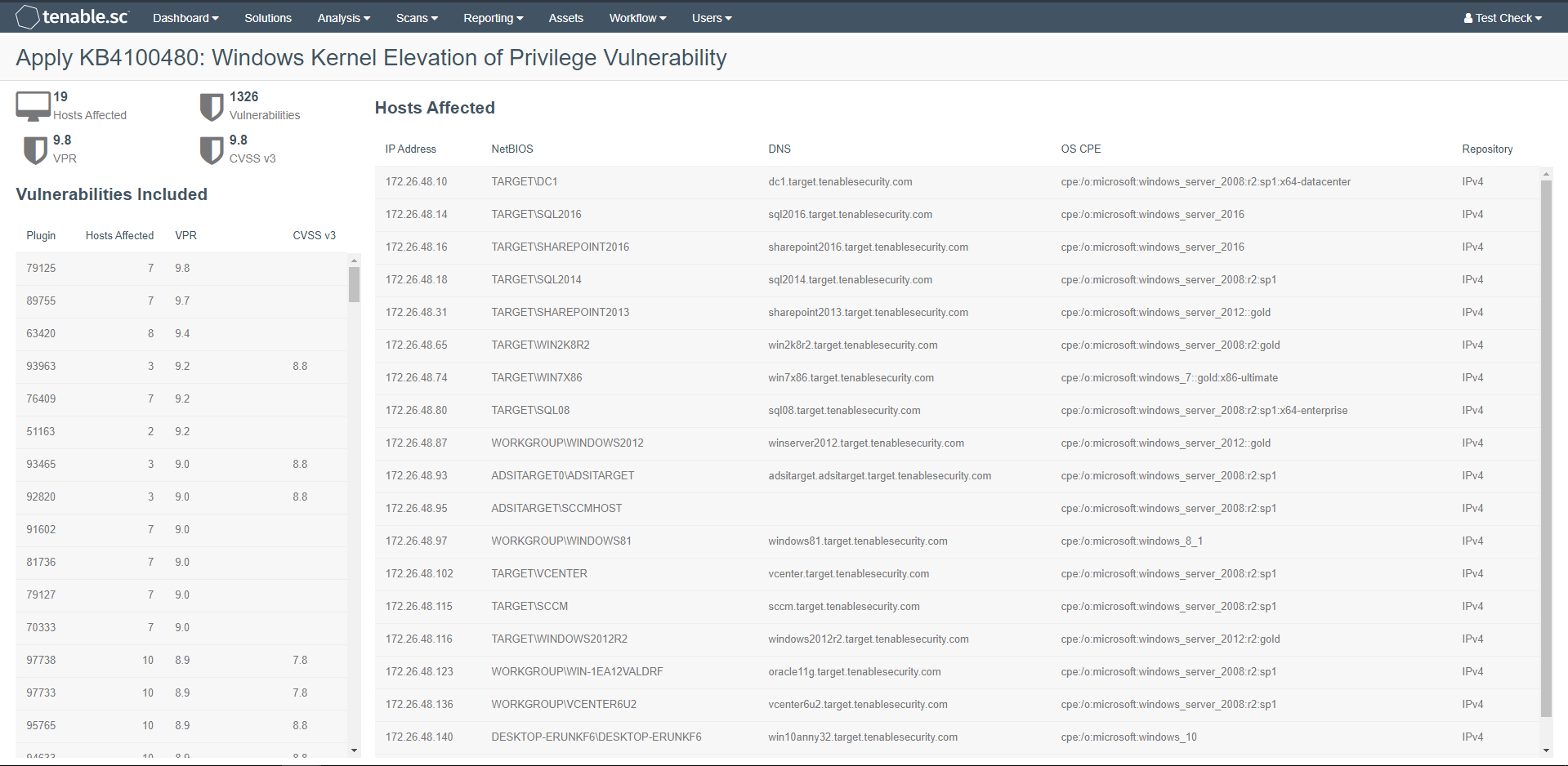Screen dimensions: 1568x766
Task: Open the Assets page
Action: [x=565, y=17]
